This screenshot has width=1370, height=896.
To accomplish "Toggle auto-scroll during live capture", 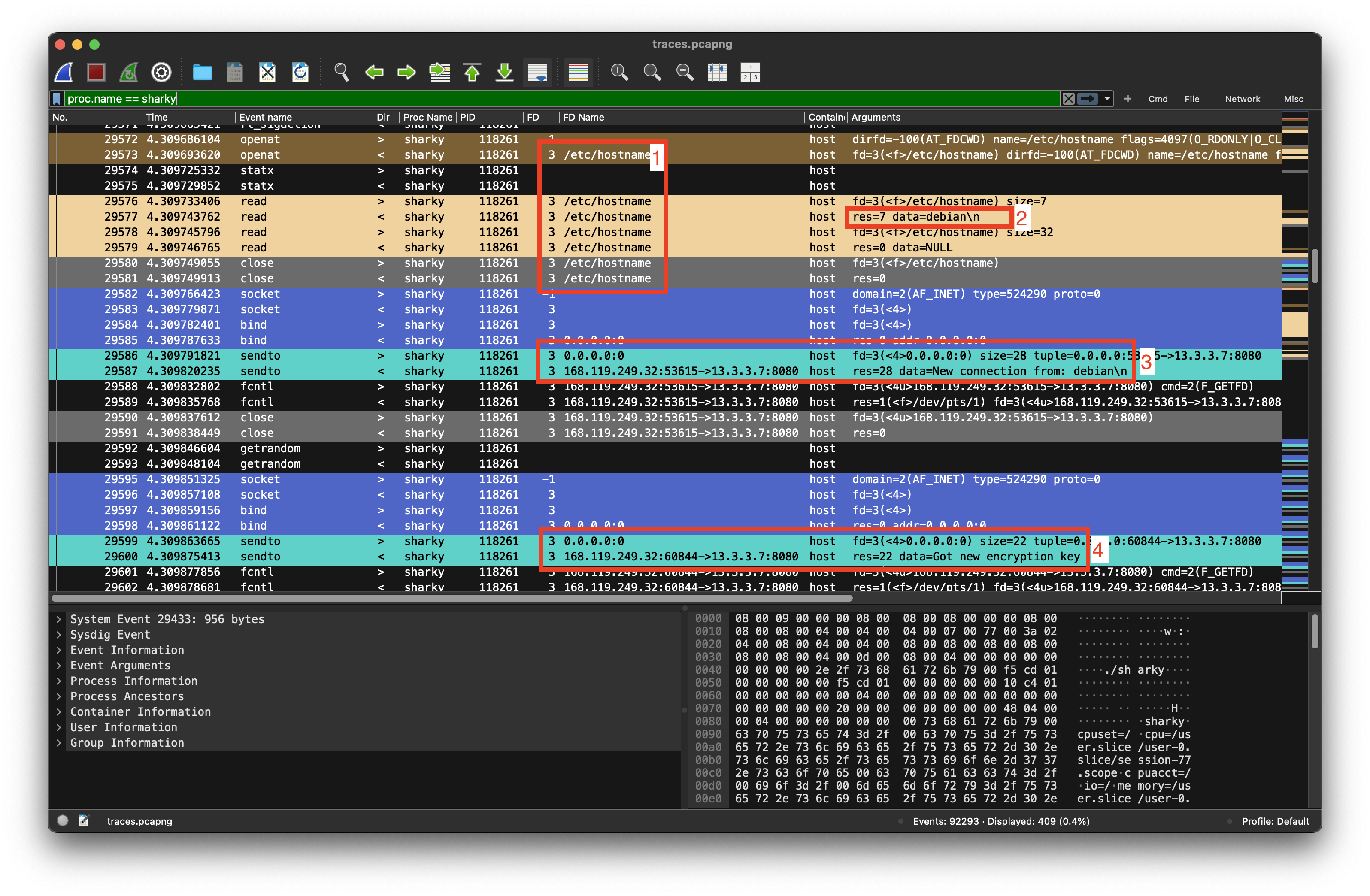I will [536, 72].
